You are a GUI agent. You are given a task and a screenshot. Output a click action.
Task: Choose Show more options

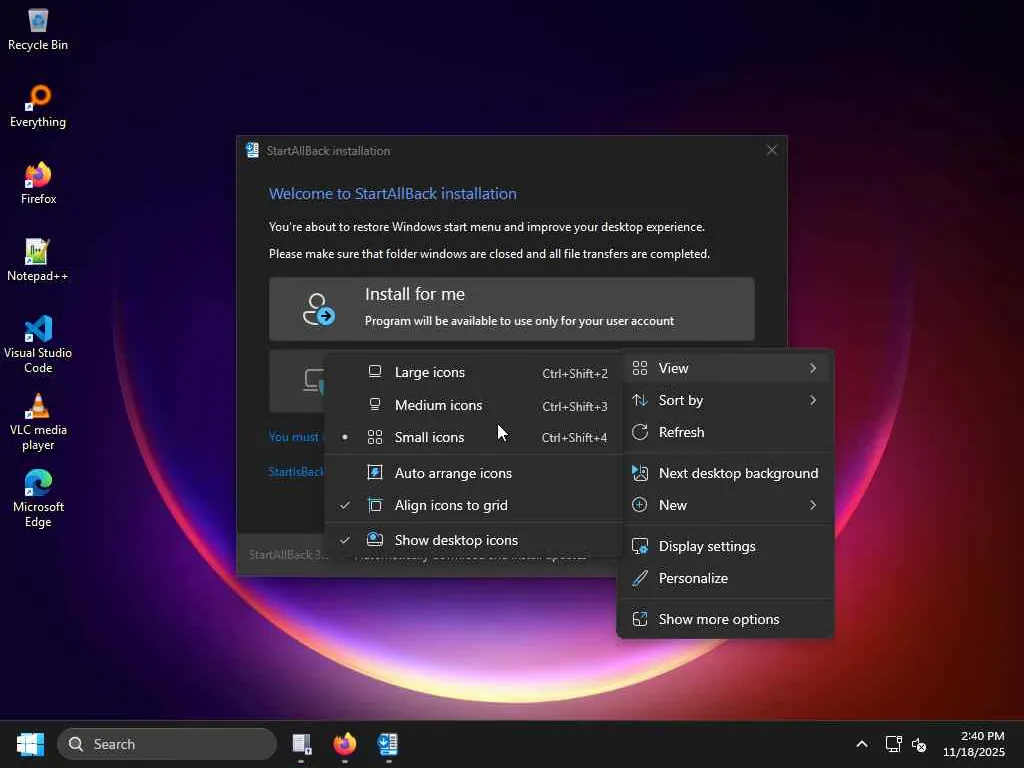click(x=725, y=619)
